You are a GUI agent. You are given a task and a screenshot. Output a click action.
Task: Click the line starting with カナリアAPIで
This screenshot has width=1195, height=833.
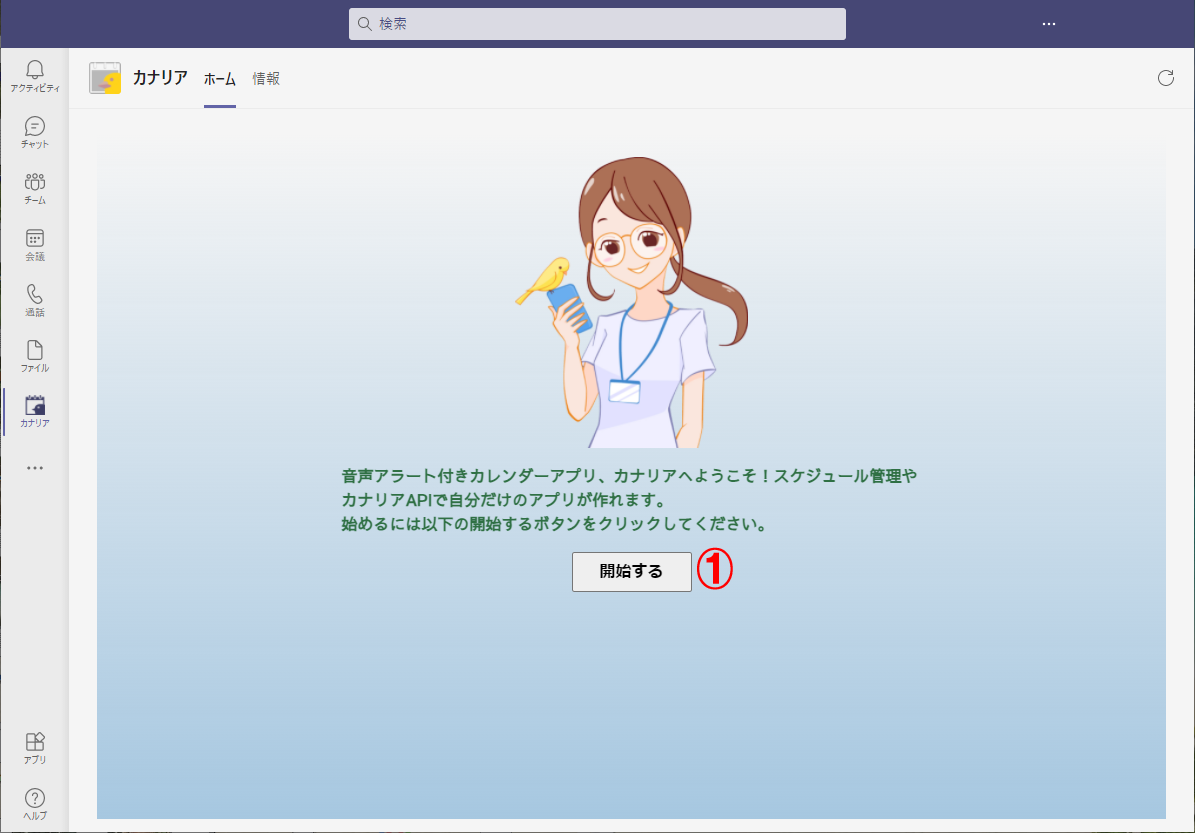[x=504, y=500]
